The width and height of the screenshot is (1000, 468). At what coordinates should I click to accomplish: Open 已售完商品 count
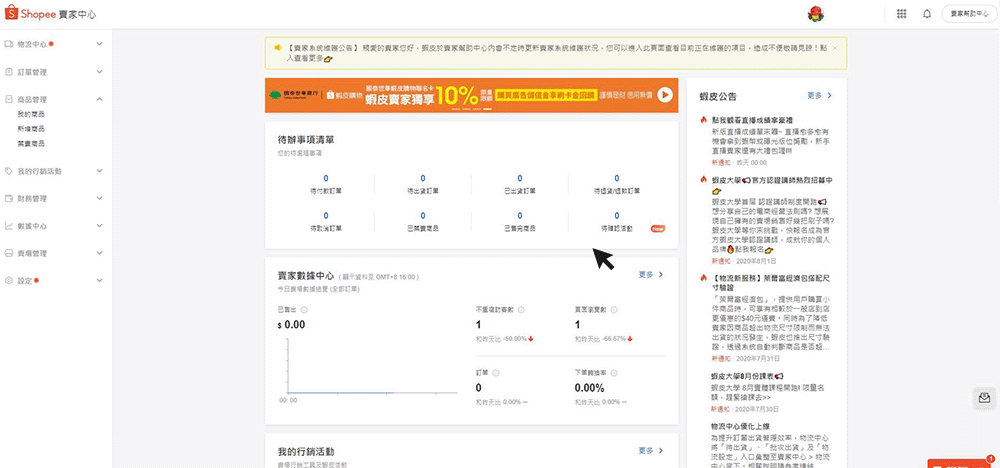(520, 216)
